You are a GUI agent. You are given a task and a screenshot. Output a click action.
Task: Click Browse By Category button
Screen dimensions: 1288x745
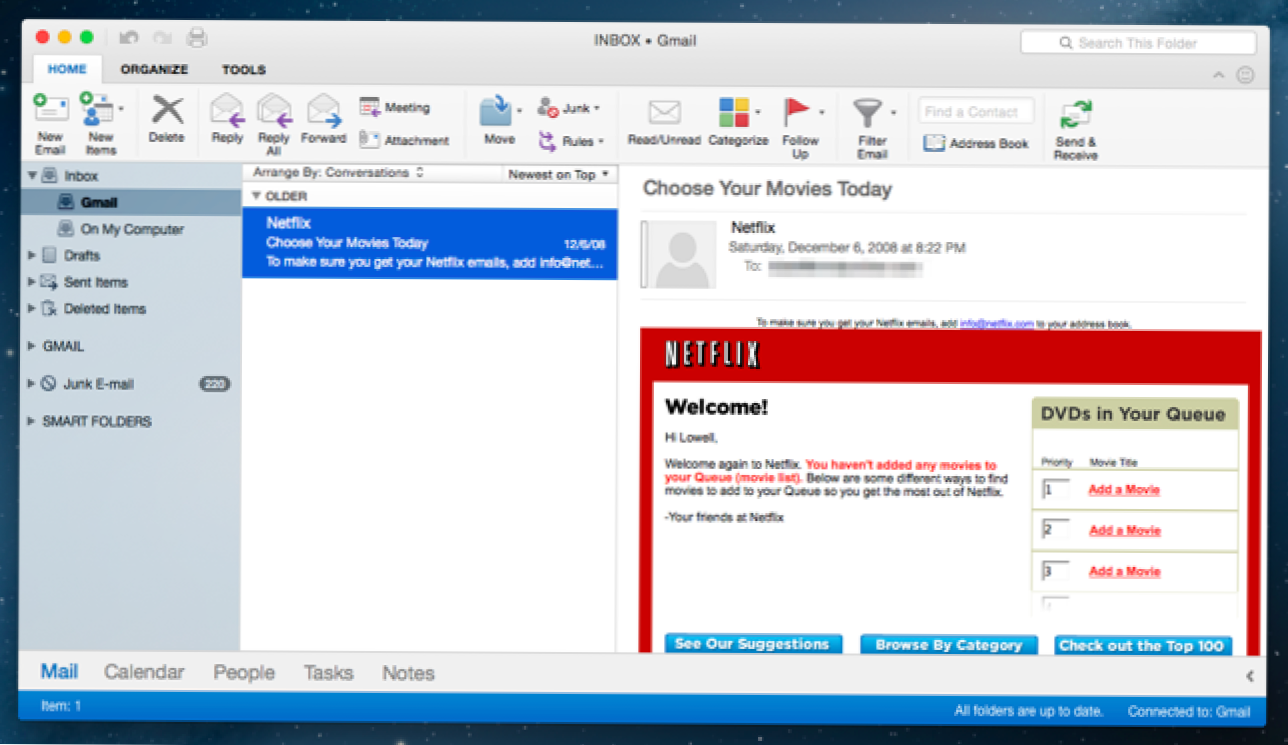click(x=948, y=645)
